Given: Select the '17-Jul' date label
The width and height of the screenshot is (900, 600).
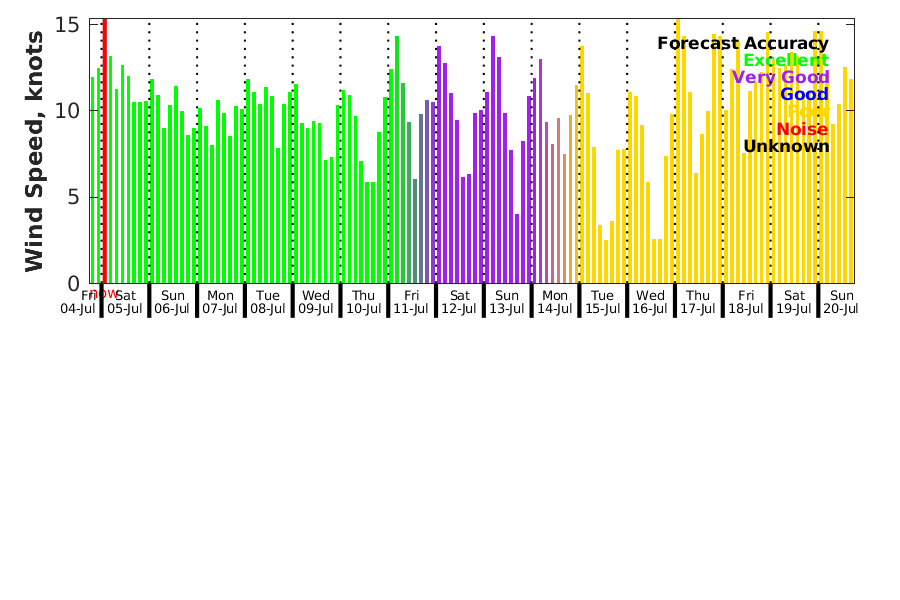Looking at the screenshot, I should 698,309.
